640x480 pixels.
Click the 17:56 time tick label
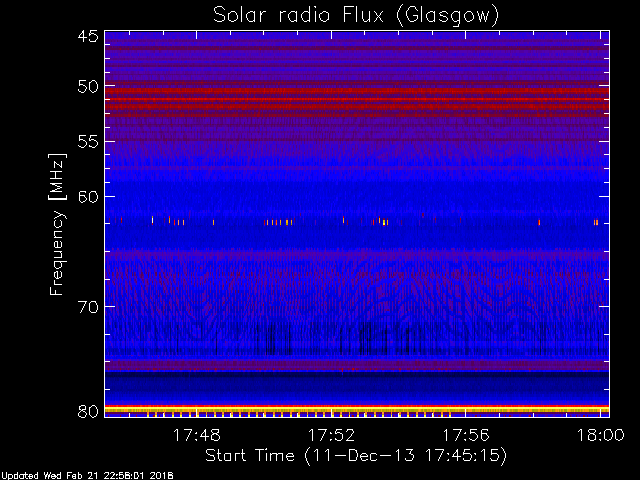tap(466, 435)
